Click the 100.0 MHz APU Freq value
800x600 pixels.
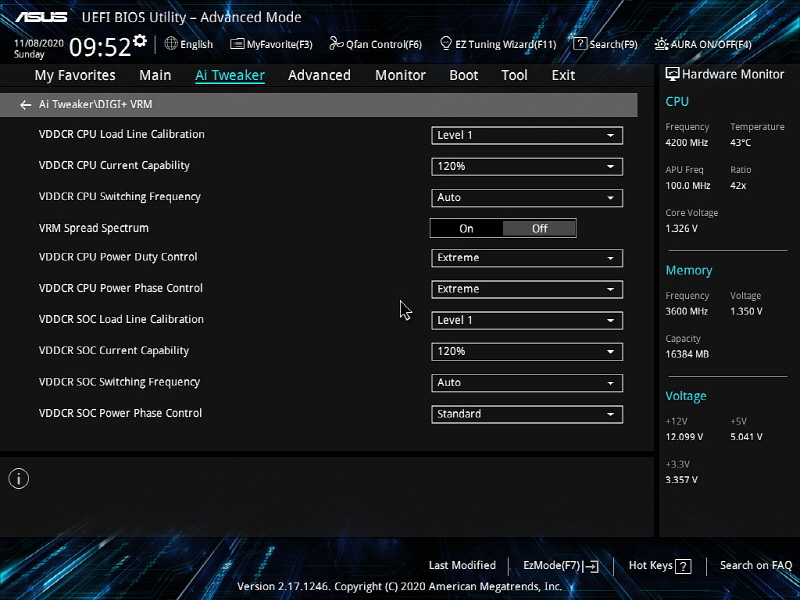(688, 186)
